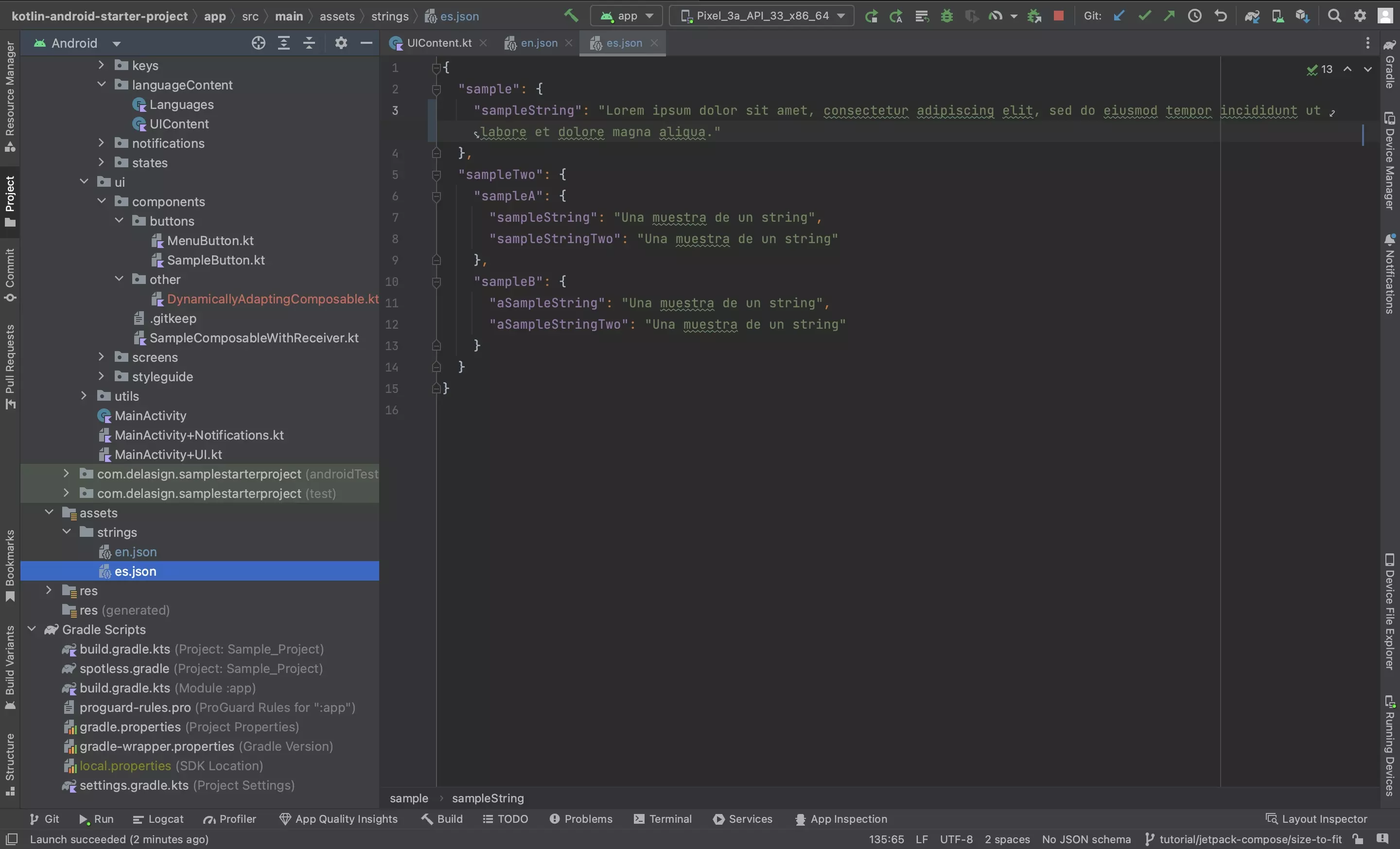Open Gradle tool window on right edge
1400x849 pixels.
(1390, 64)
